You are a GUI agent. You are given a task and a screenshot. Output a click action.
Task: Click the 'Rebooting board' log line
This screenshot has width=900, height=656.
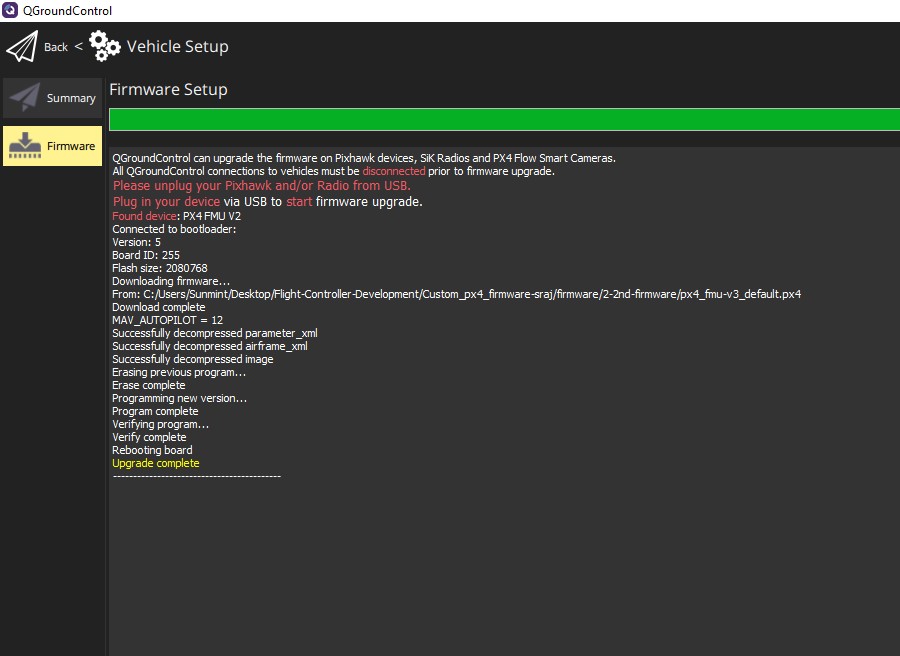pos(152,450)
